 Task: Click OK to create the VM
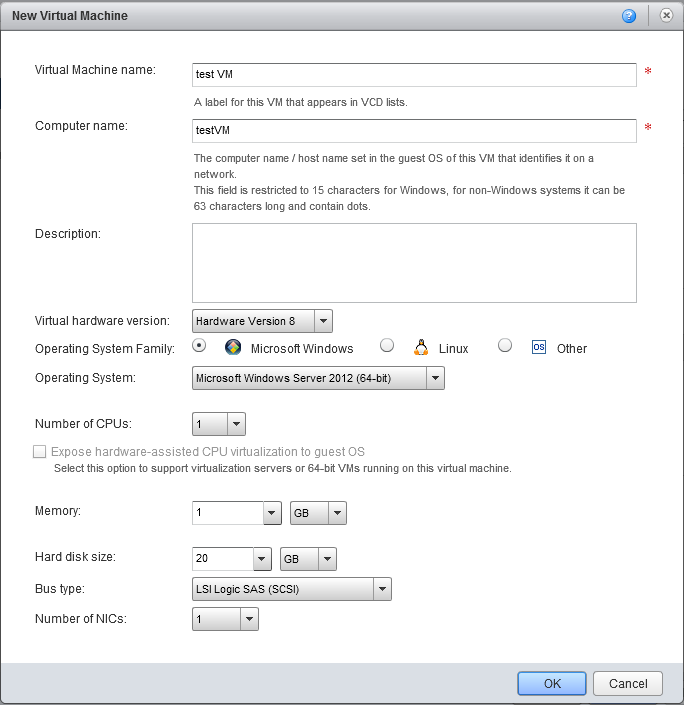point(552,683)
